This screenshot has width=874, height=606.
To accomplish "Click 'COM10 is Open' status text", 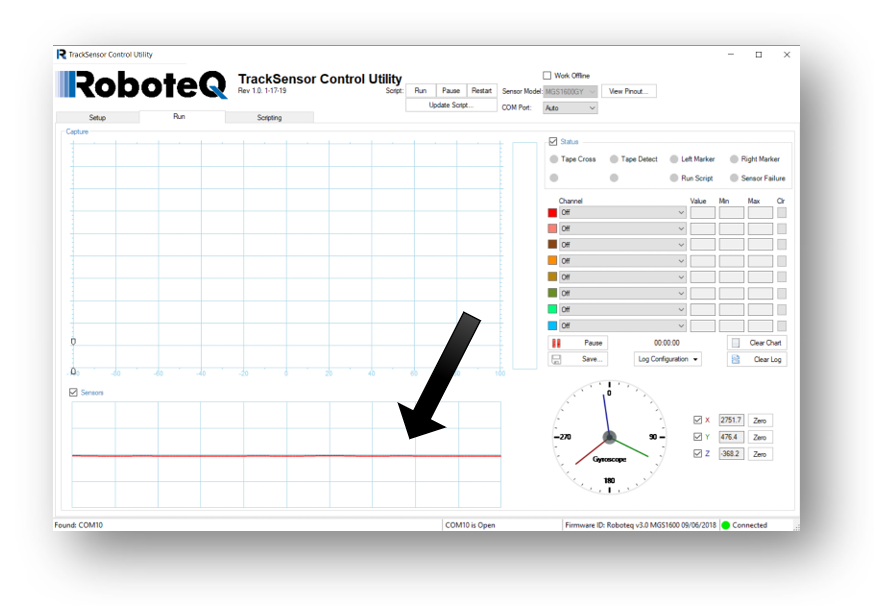I will 470,525.
